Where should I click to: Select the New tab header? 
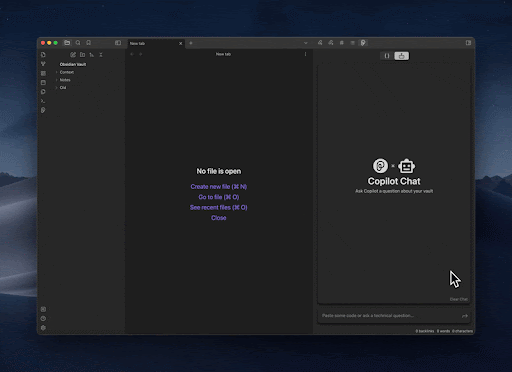tap(156, 43)
